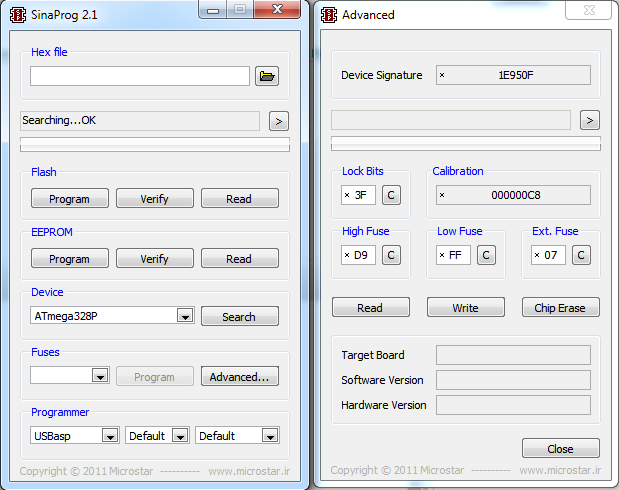This screenshot has width=619, height=490.
Task: Click the High Fuse value field
Action: tap(358, 255)
